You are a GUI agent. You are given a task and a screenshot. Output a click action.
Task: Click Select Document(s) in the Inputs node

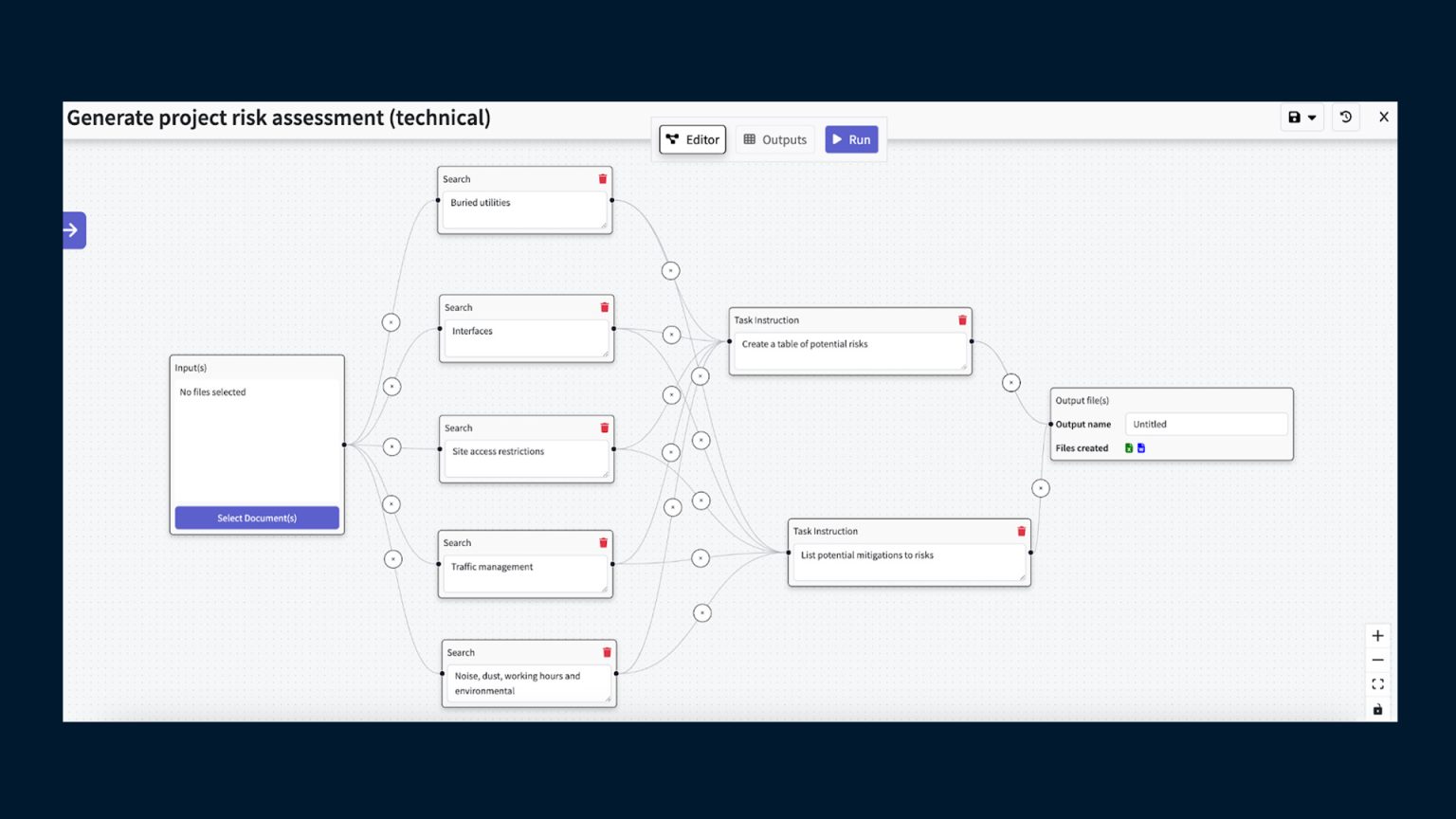click(256, 518)
